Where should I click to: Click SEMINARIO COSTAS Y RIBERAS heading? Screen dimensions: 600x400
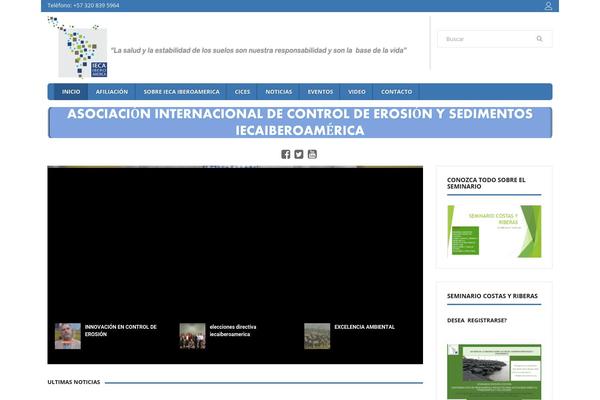point(492,296)
